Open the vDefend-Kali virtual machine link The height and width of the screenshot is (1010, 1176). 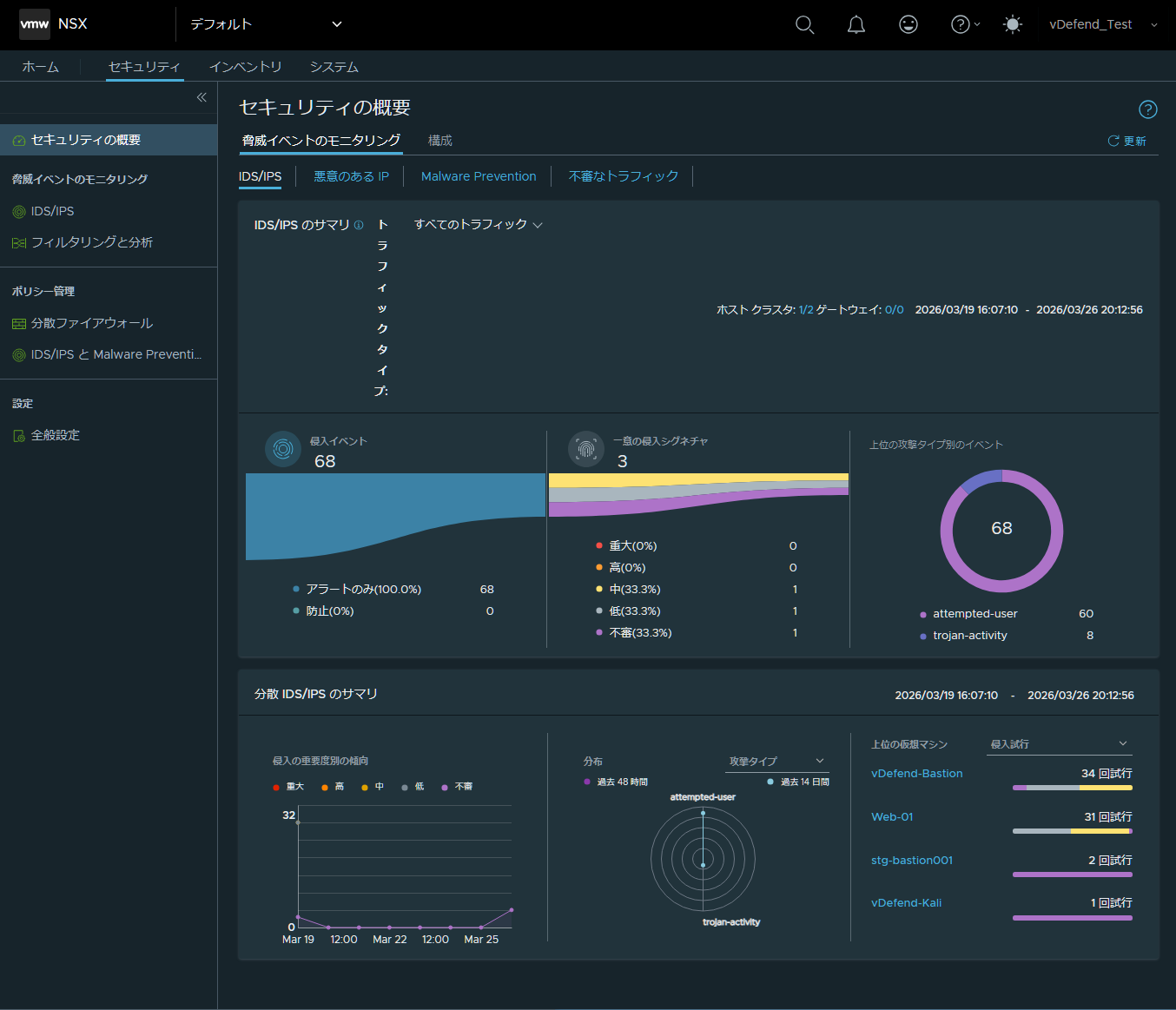tap(906, 903)
